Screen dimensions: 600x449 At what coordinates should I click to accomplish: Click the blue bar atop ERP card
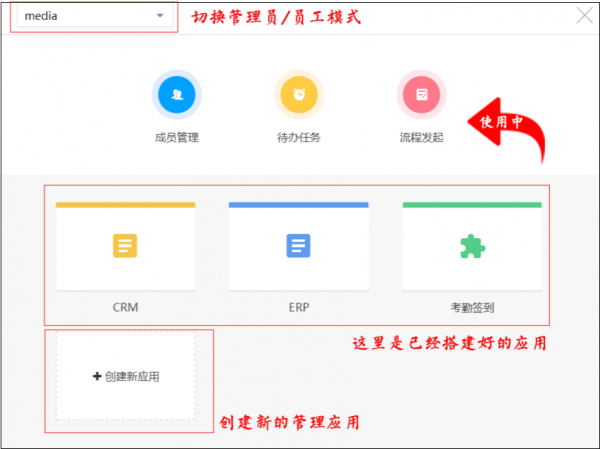tap(298, 205)
